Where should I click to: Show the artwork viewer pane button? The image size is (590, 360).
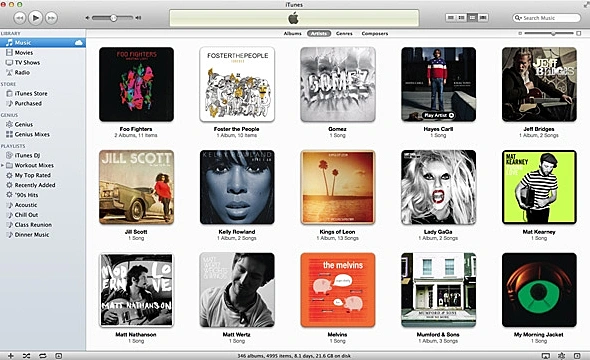click(59, 355)
